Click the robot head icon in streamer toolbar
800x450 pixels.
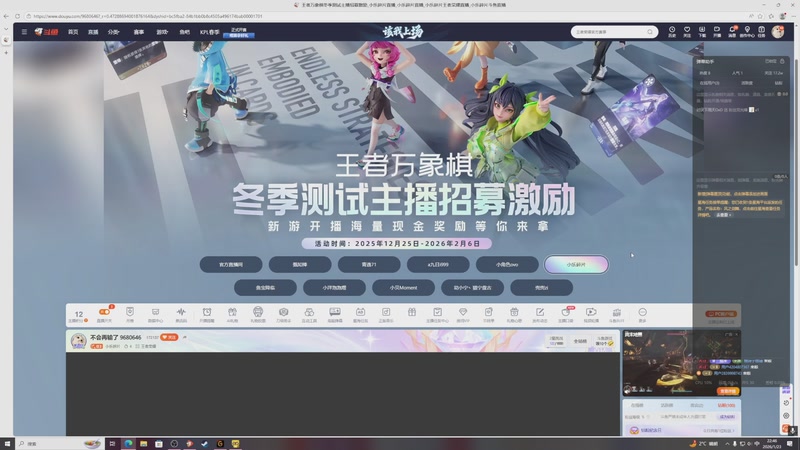pyautogui.click(x=258, y=314)
